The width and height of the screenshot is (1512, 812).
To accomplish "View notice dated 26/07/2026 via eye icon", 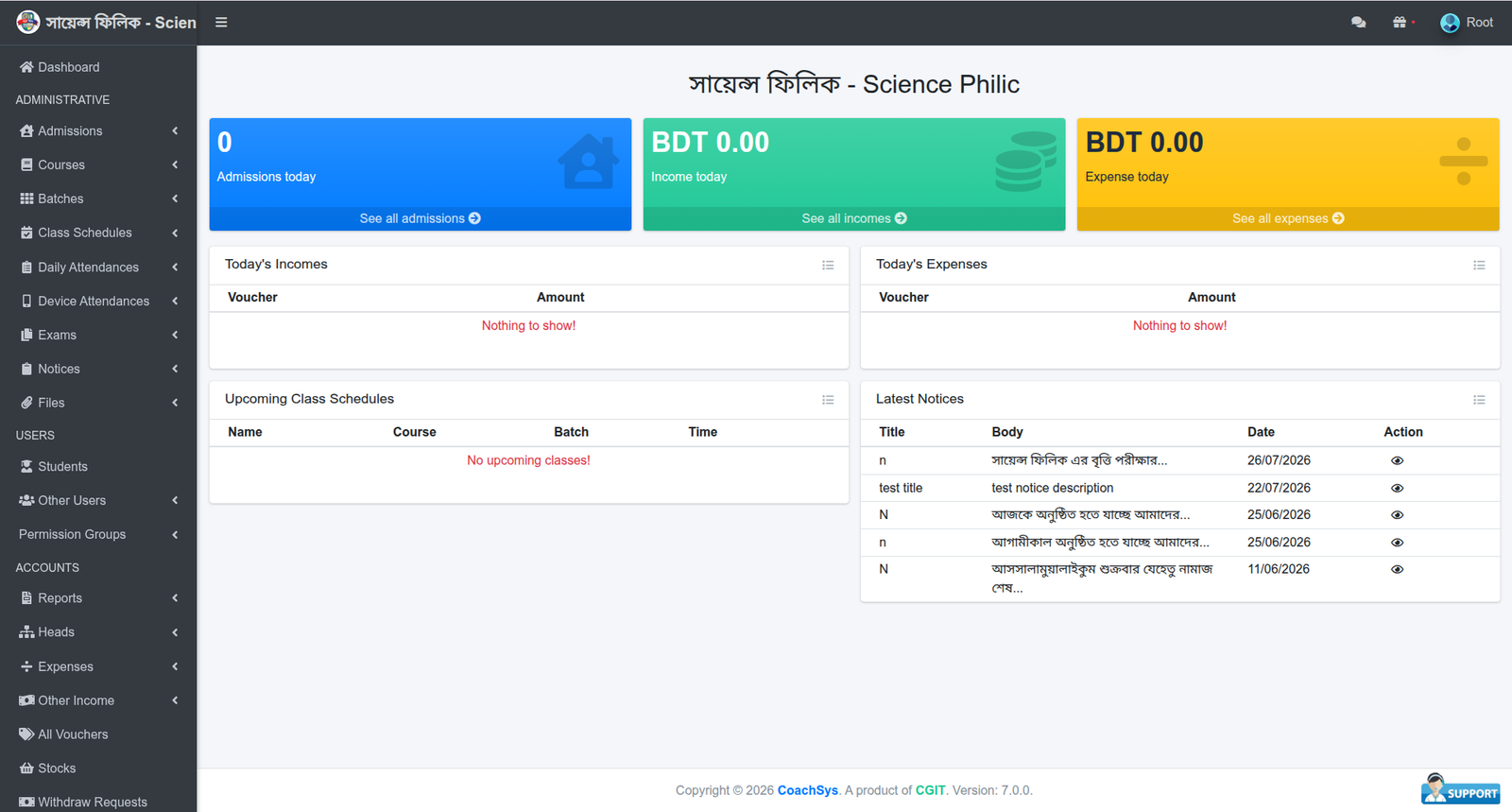I will (1397, 461).
